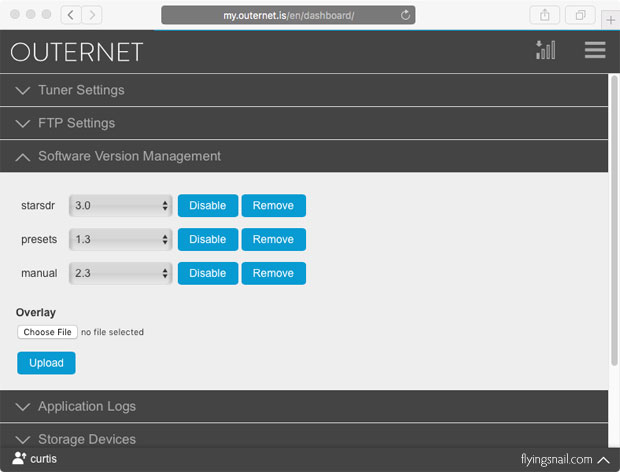Remove the starsdr package

[x=274, y=206]
